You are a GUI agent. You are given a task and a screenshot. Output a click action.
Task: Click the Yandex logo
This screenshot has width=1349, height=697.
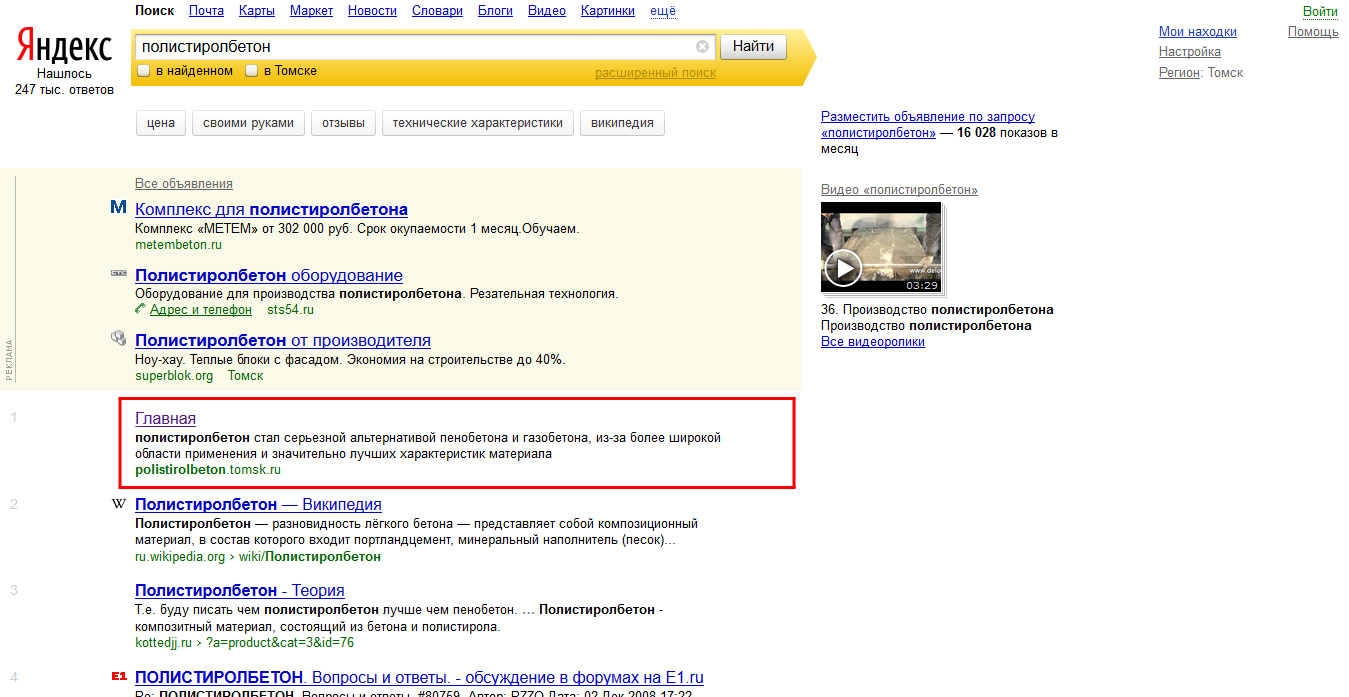point(64,46)
